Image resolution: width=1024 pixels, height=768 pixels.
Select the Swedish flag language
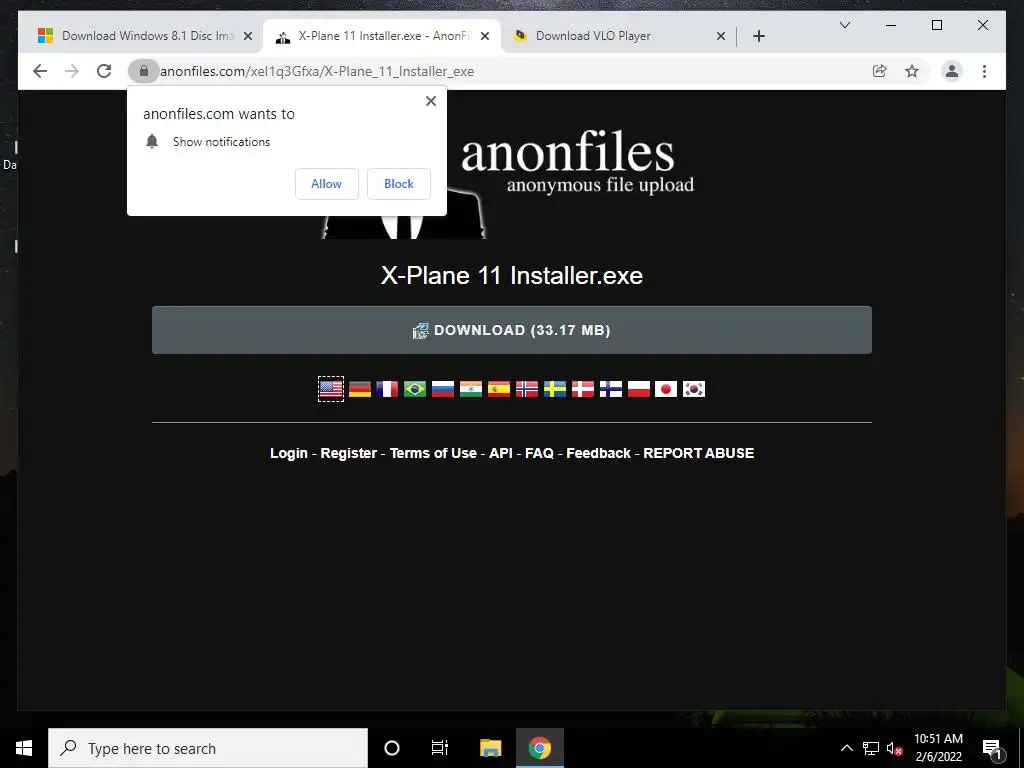(555, 389)
